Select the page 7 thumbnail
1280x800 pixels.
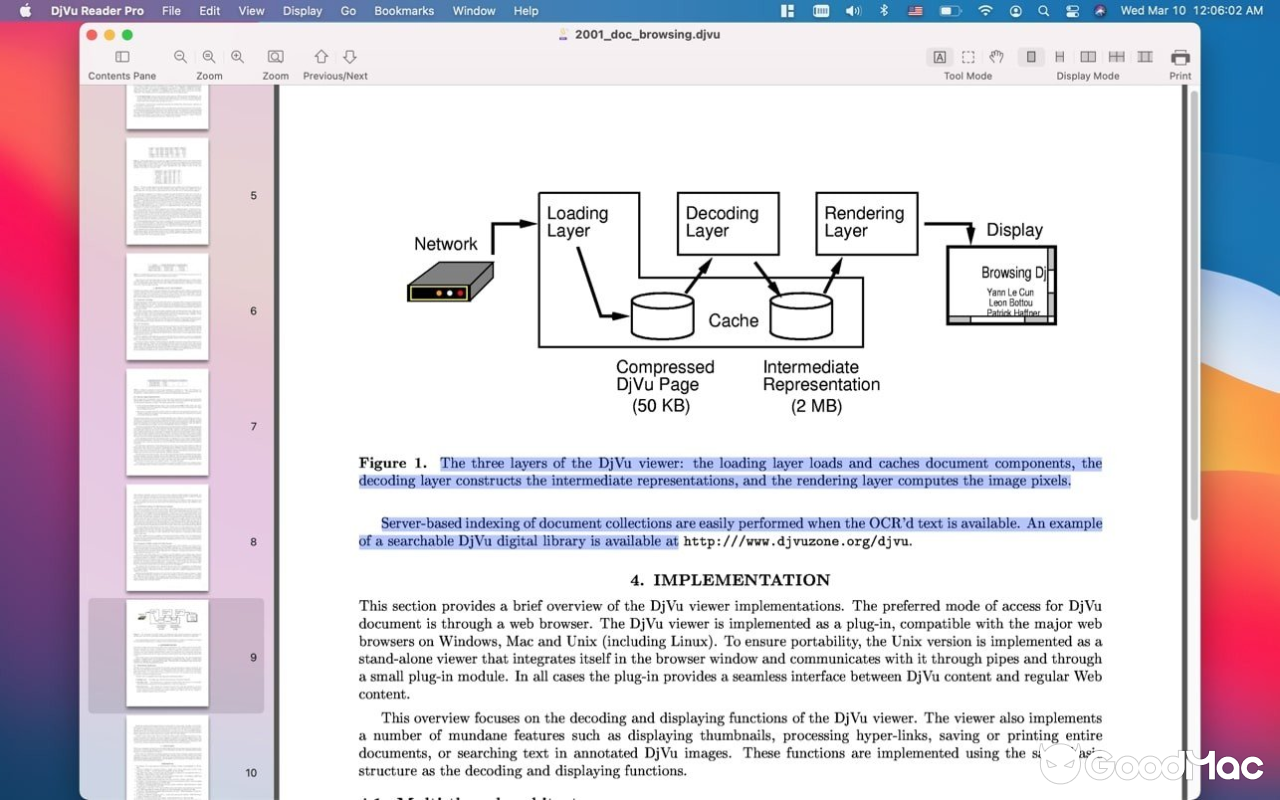tap(167, 422)
